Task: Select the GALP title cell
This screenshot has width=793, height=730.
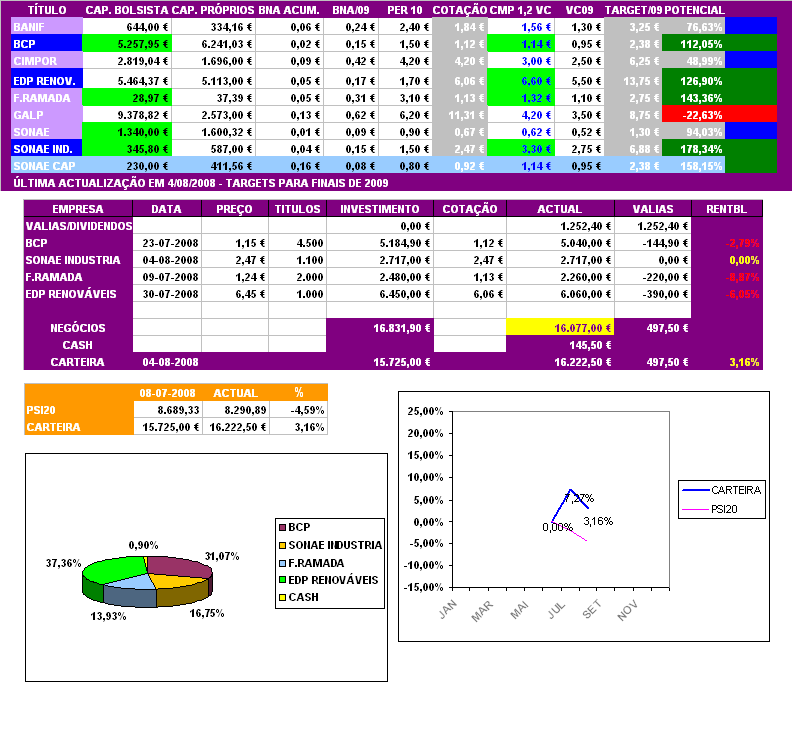Action: click(x=47, y=115)
